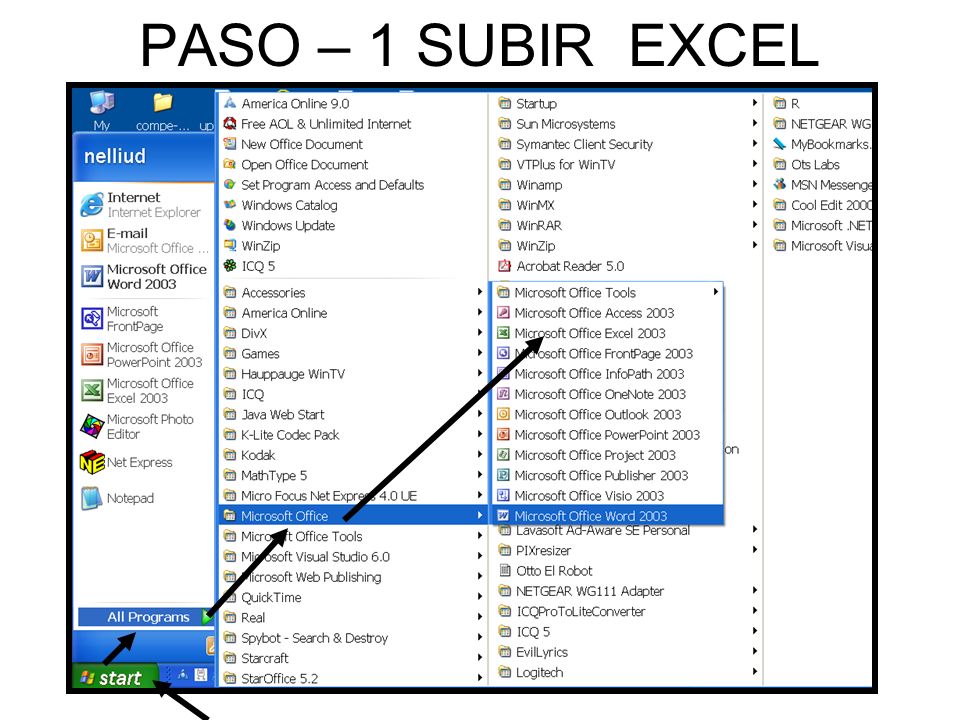Open Word 2003 icon in pinned list
Viewport: 960px width, 720px height.
click(92, 277)
